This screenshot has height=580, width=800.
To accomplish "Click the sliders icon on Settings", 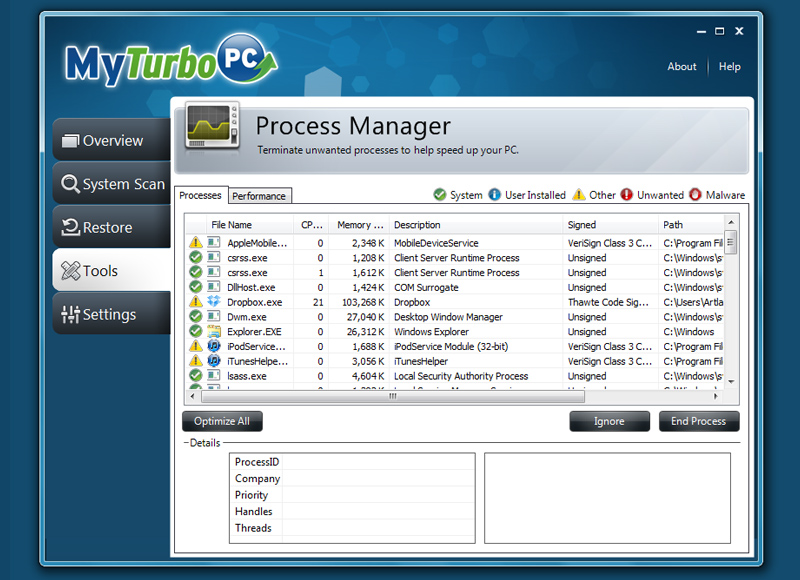I will (x=70, y=314).
